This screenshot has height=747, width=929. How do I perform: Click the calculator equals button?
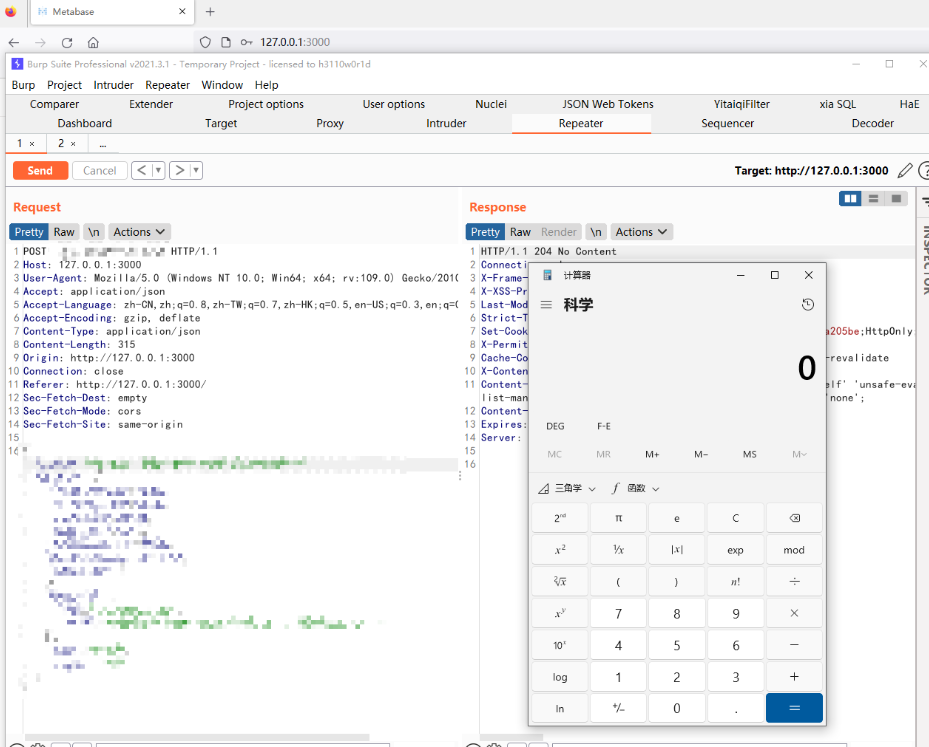coord(795,708)
